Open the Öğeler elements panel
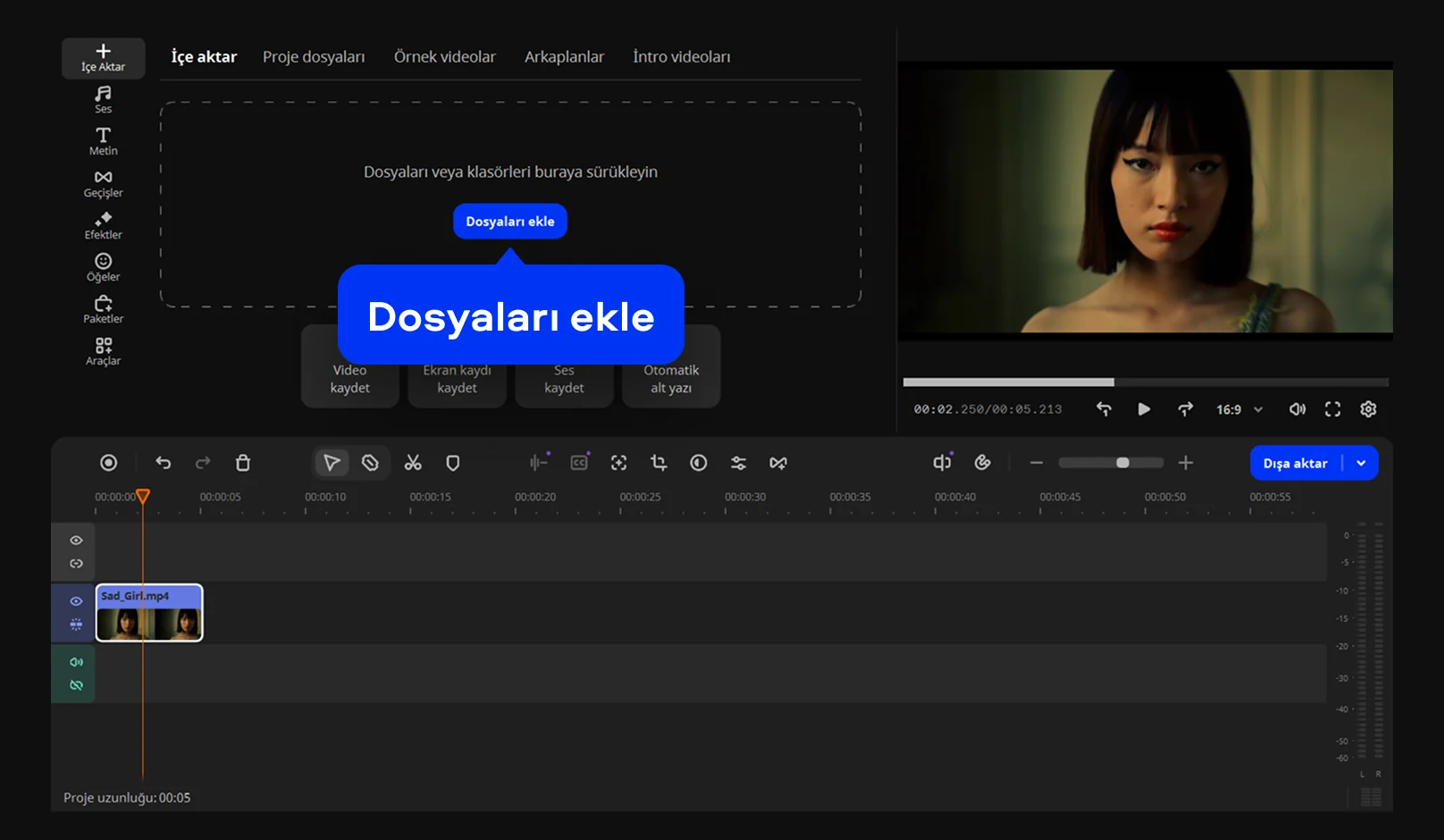The height and width of the screenshot is (840, 1444). point(103,267)
